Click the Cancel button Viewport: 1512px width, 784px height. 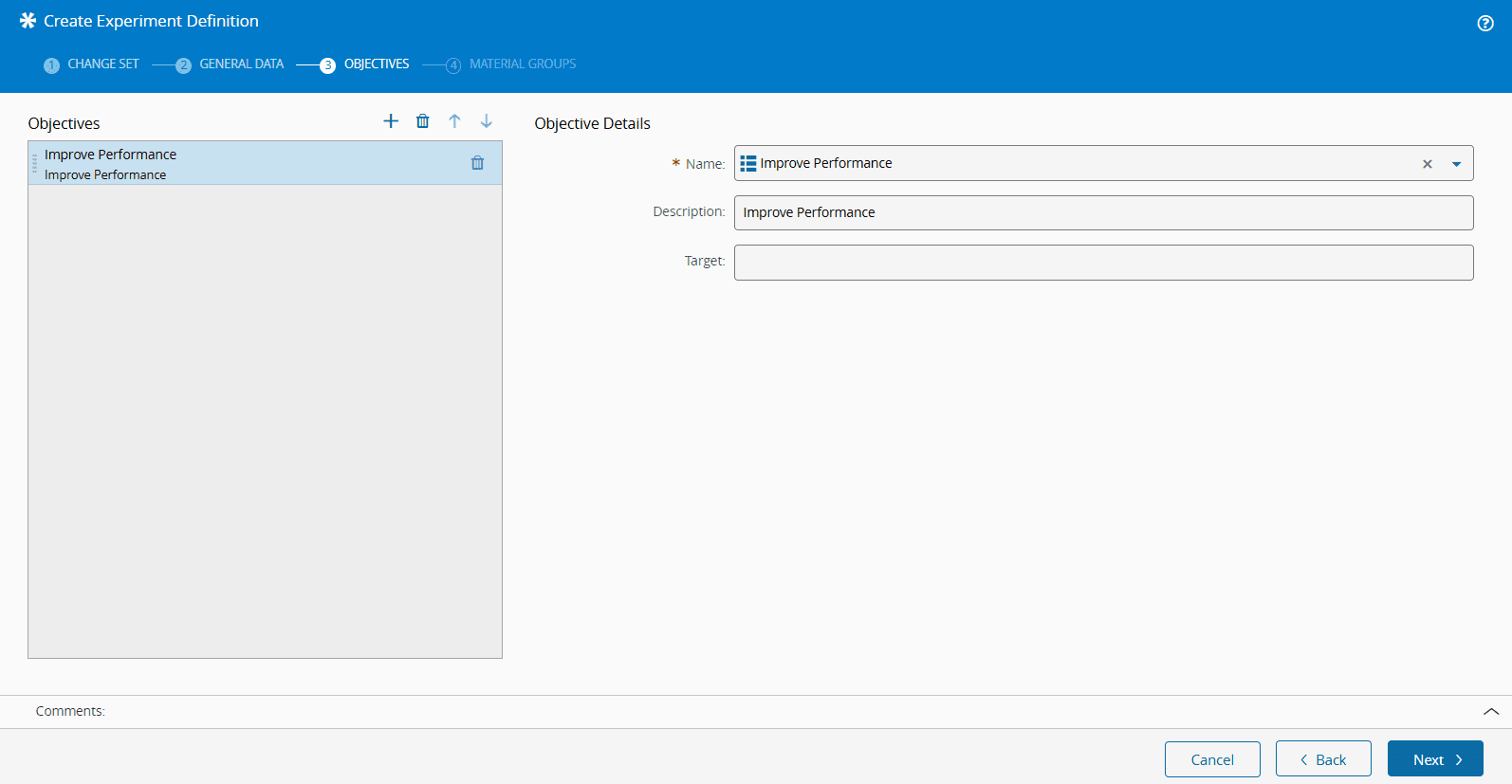[1212, 759]
